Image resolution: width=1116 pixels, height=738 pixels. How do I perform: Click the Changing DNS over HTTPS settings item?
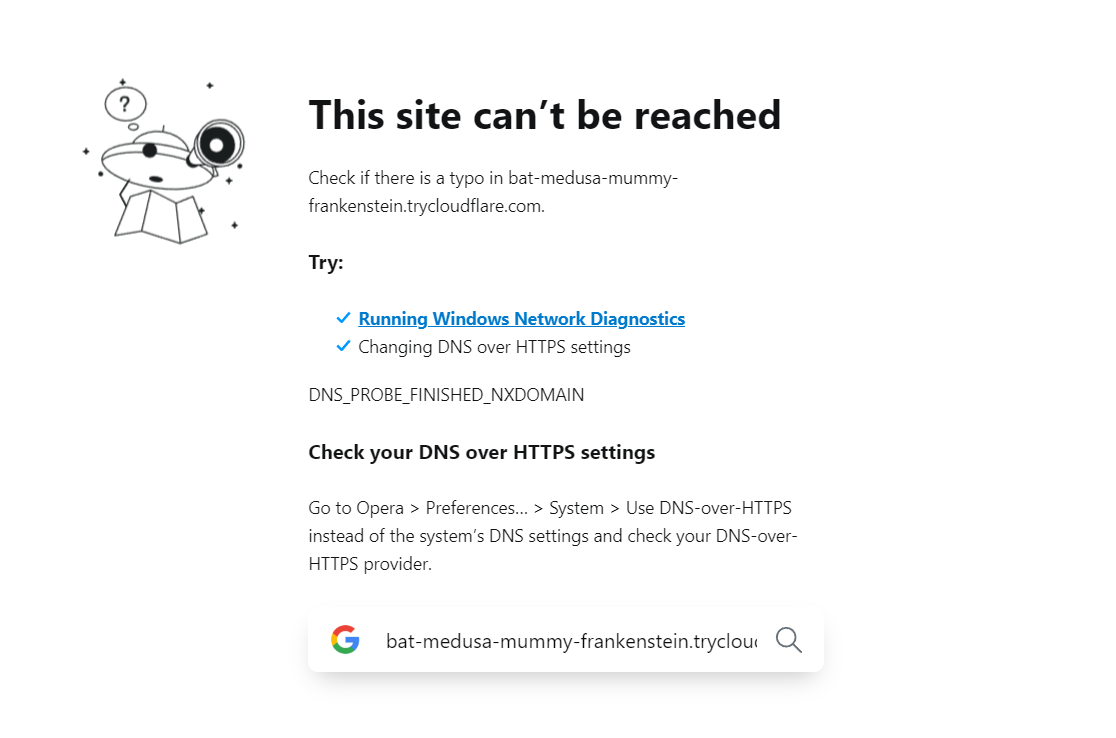pyautogui.click(x=494, y=347)
